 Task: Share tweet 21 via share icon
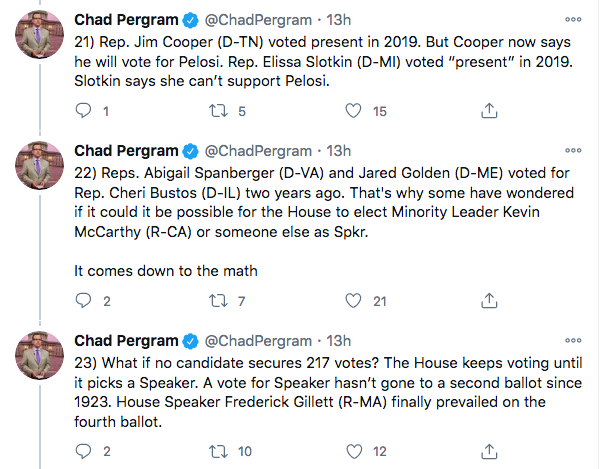(x=489, y=111)
